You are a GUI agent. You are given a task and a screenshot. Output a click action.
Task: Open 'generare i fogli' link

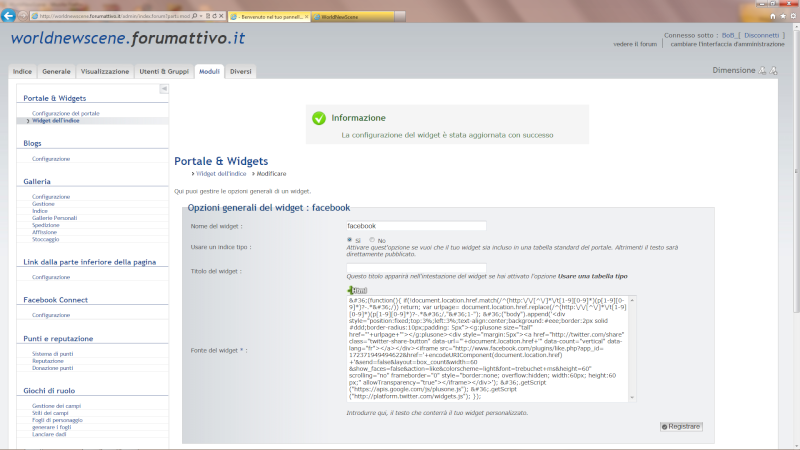tap(51, 428)
